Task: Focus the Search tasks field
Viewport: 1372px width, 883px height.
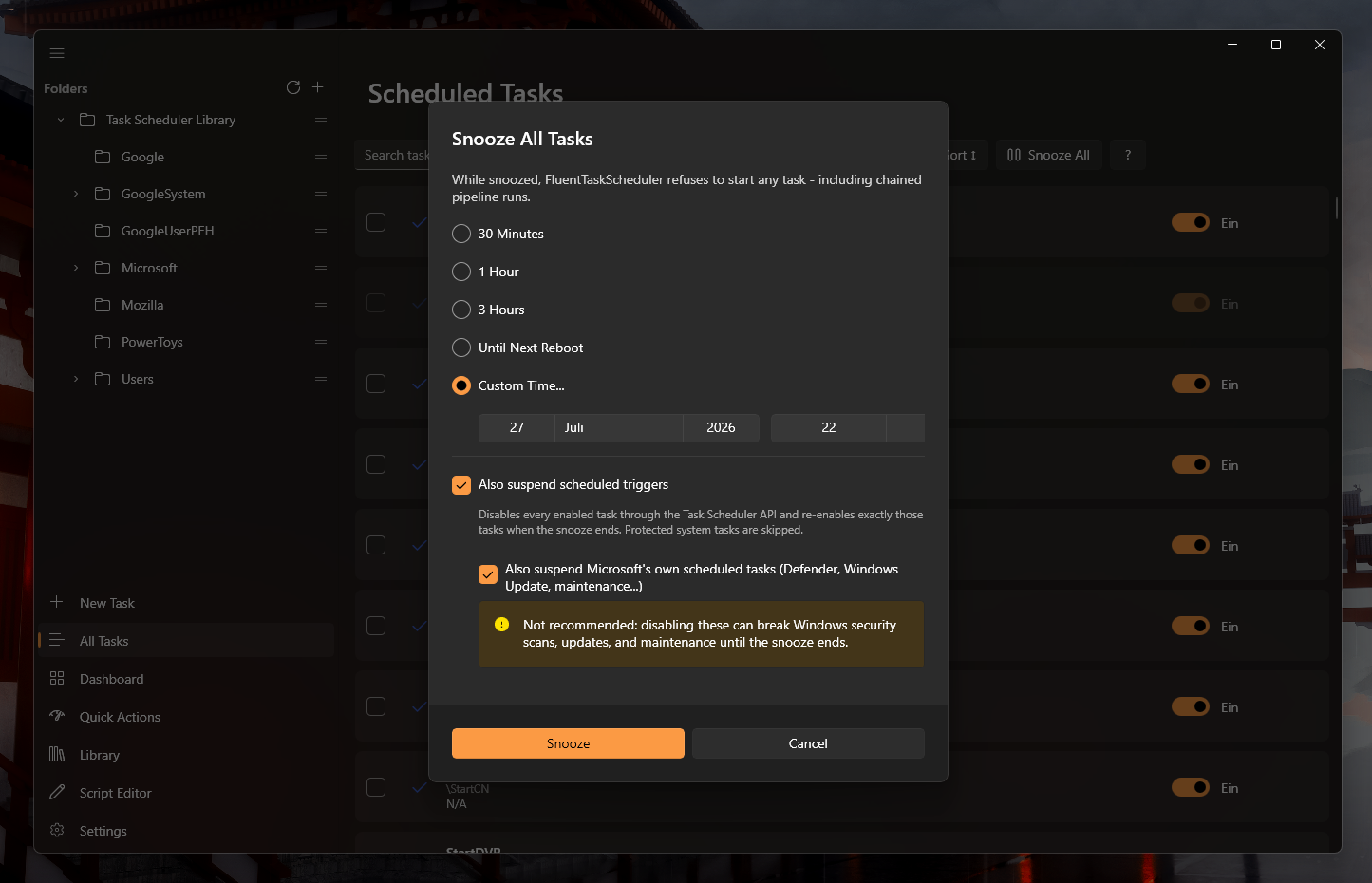Action: pyautogui.click(x=393, y=155)
